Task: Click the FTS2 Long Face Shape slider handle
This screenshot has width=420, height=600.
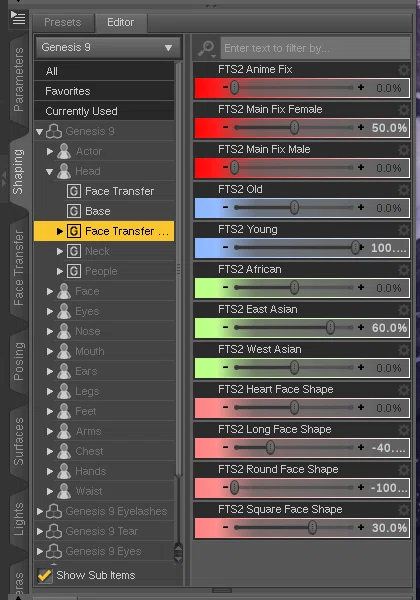Action: click(270, 447)
